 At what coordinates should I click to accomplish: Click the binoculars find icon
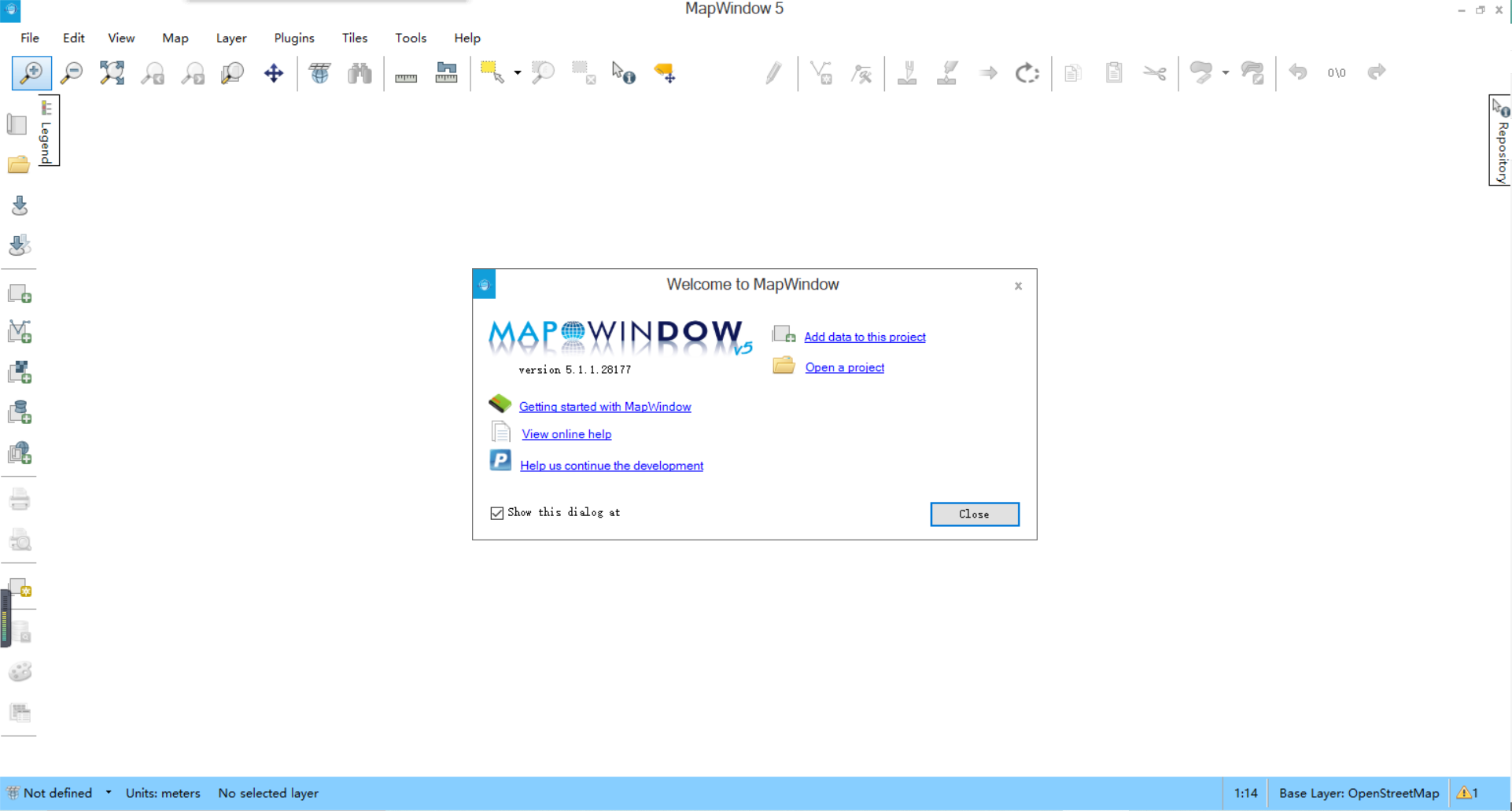pos(360,73)
